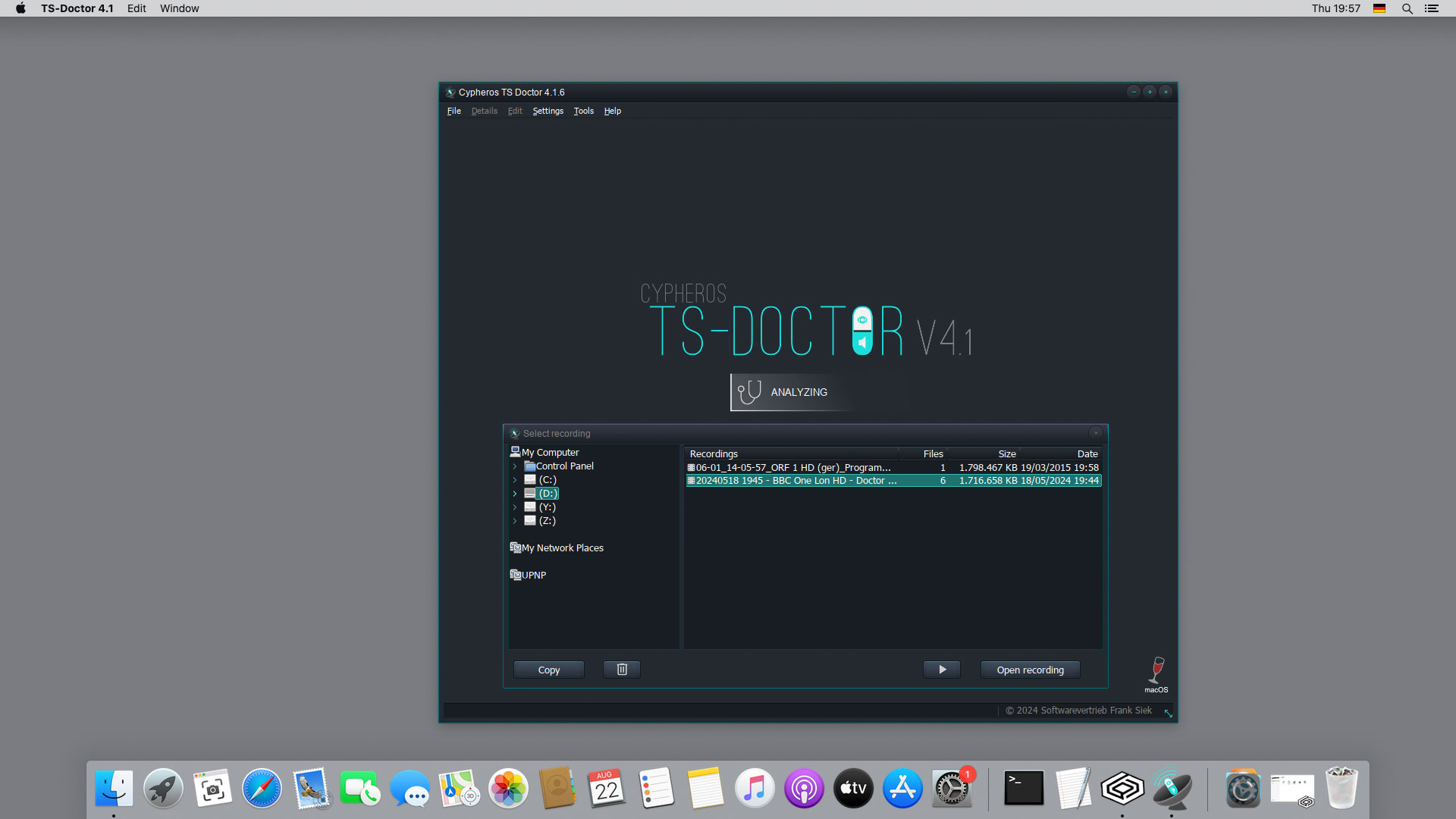Open Contacts from the Dock

coord(557,789)
